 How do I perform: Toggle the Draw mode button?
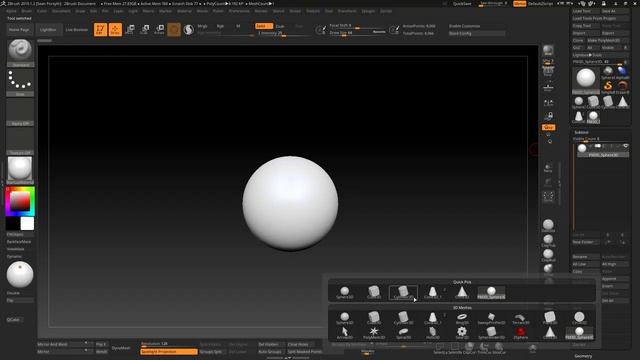115,29
